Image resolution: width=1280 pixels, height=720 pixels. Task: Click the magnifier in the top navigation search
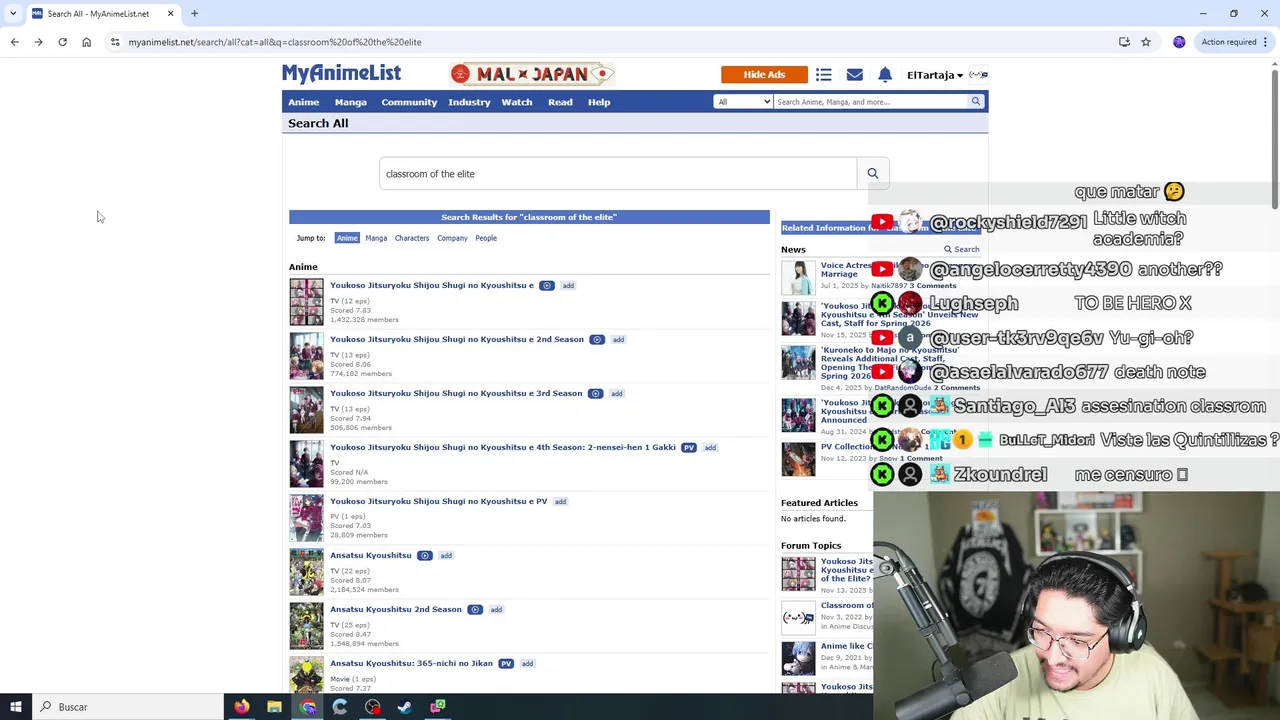[x=976, y=101]
